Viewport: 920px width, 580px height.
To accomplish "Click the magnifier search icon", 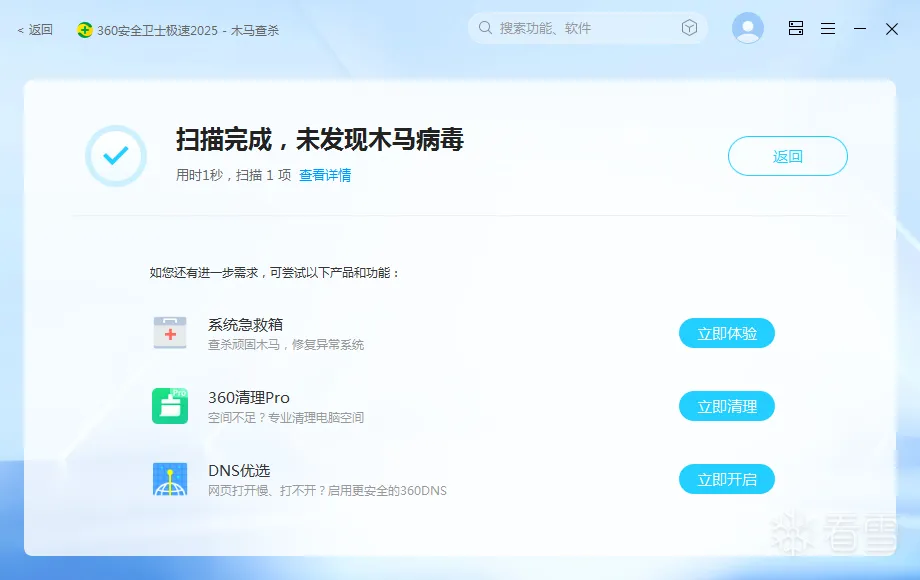I will (485, 28).
